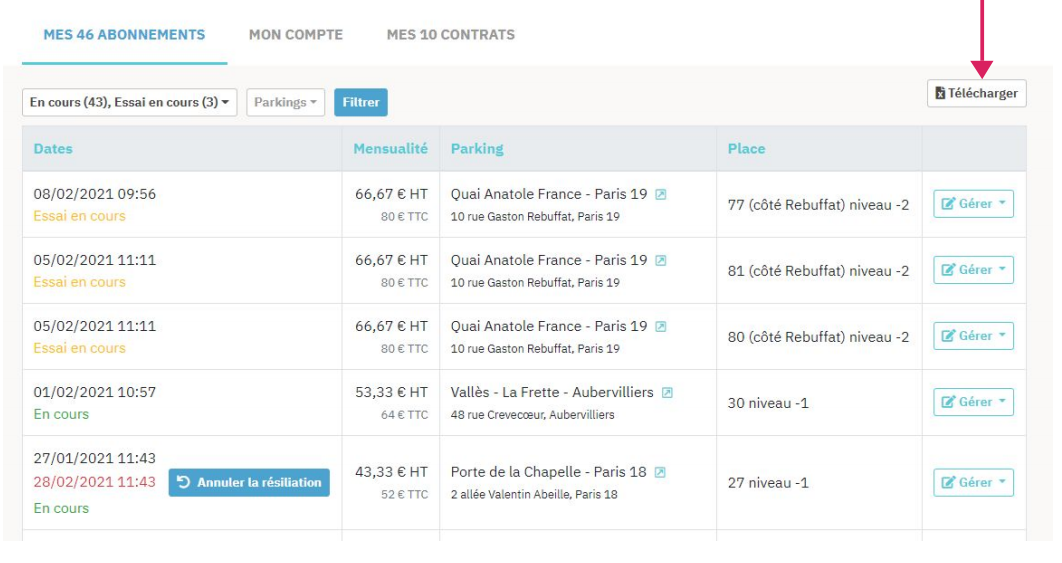Switch to Mes 10 Contrats tab
The image size is (1062, 563).
(x=450, y=35)
